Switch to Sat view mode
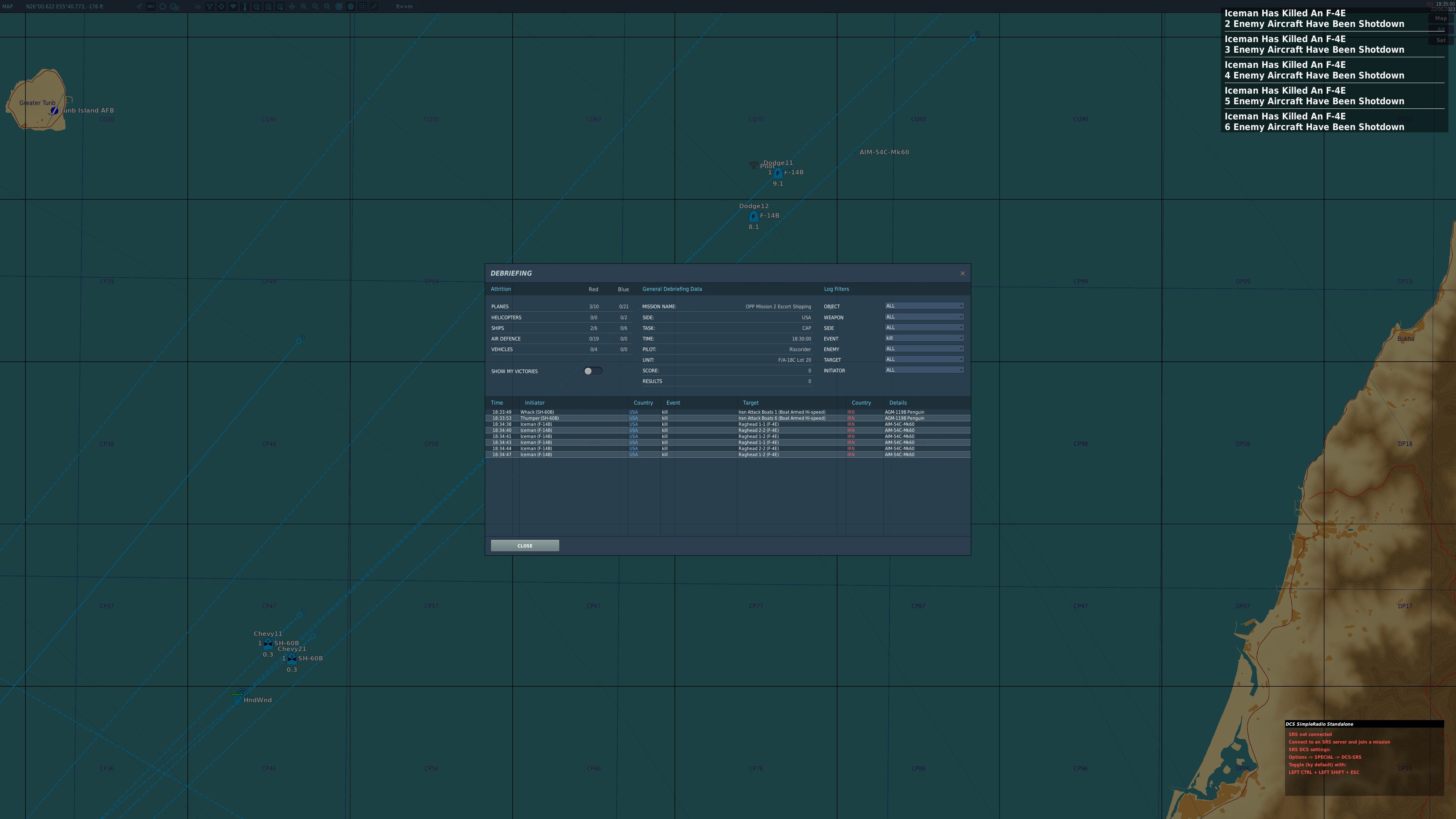 1441,40
